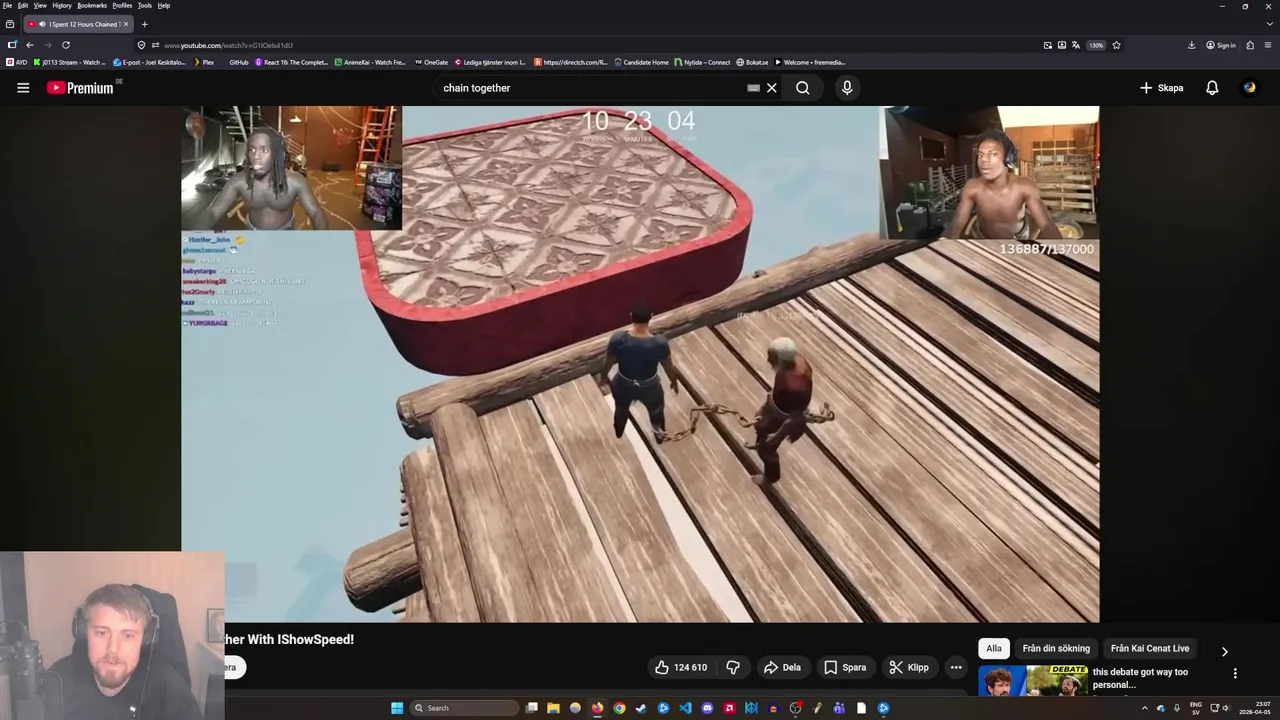Open a new browser tab
Image resolution: width=1280 pixels, height=720 pixels.
(144, 24)
